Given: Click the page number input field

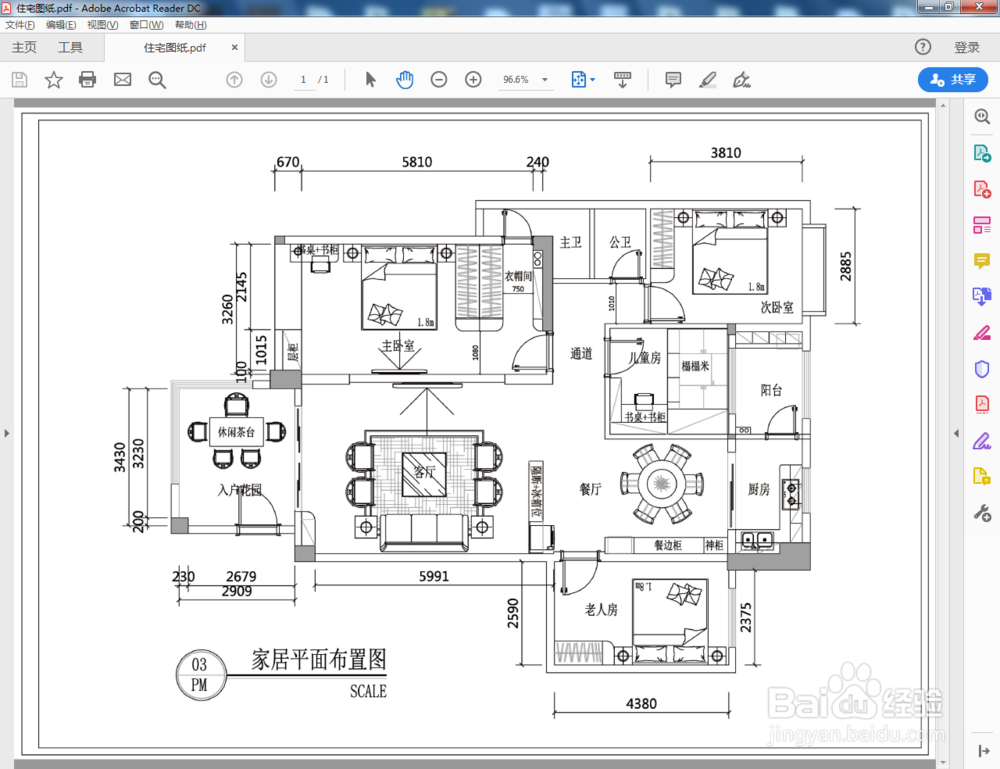Looking at the screenshot, I should pyautogui.click(x=304, y=80).
